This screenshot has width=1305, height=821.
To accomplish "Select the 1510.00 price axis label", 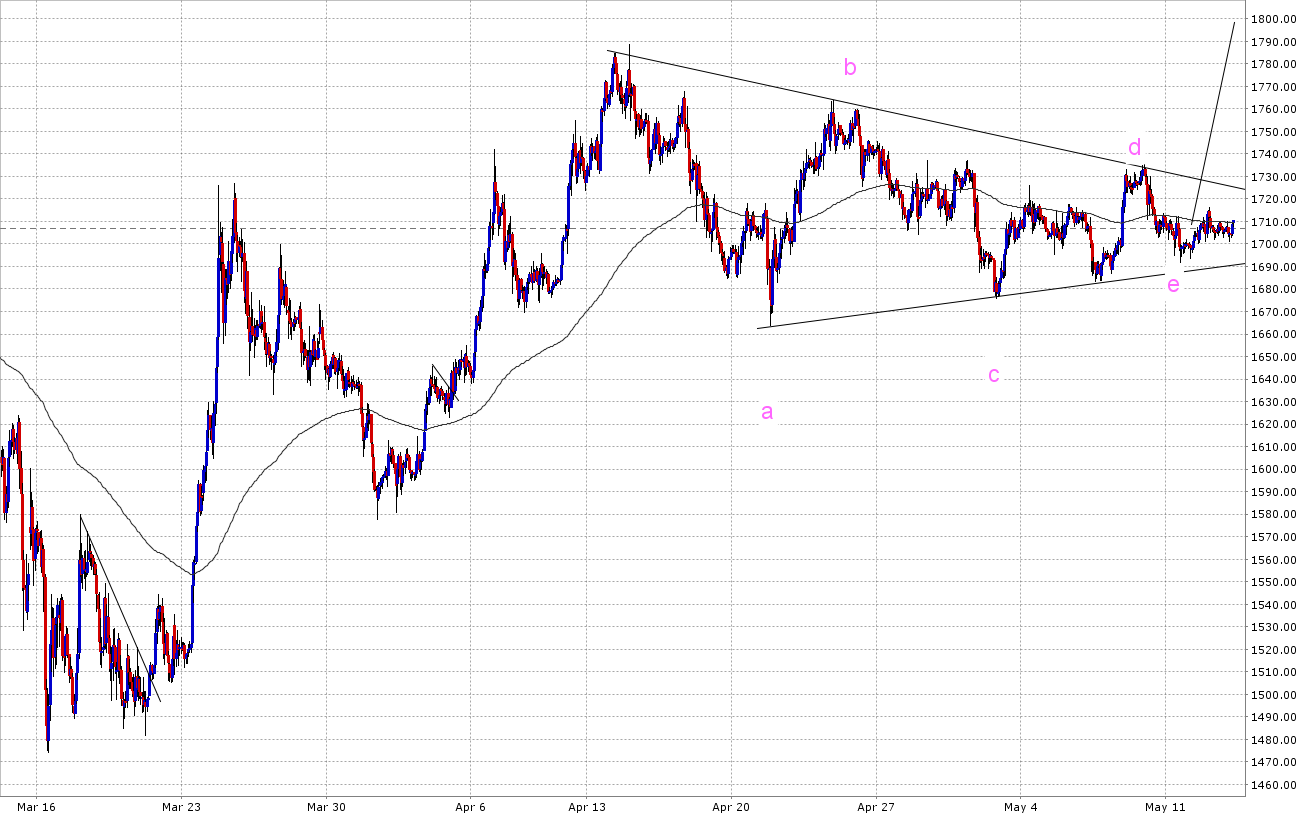I will pyautogui.click(x=1276, y=673).
